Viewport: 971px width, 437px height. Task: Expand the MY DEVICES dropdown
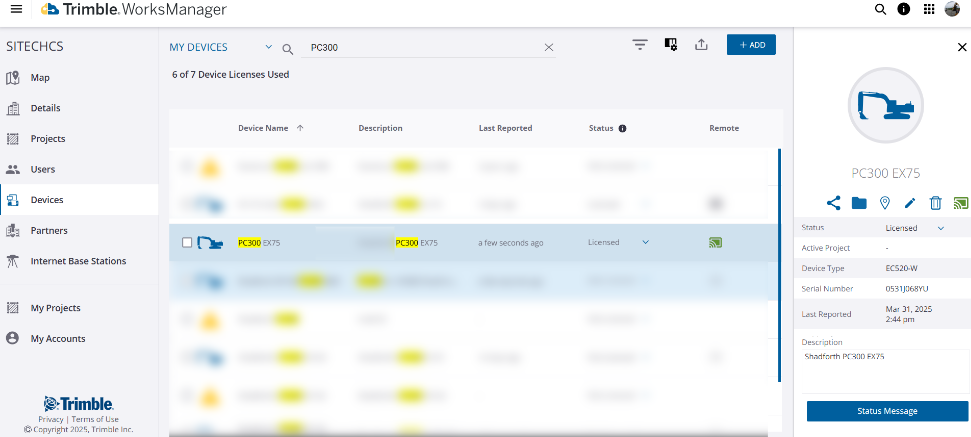pyautogui.click(x=269, y=47)
